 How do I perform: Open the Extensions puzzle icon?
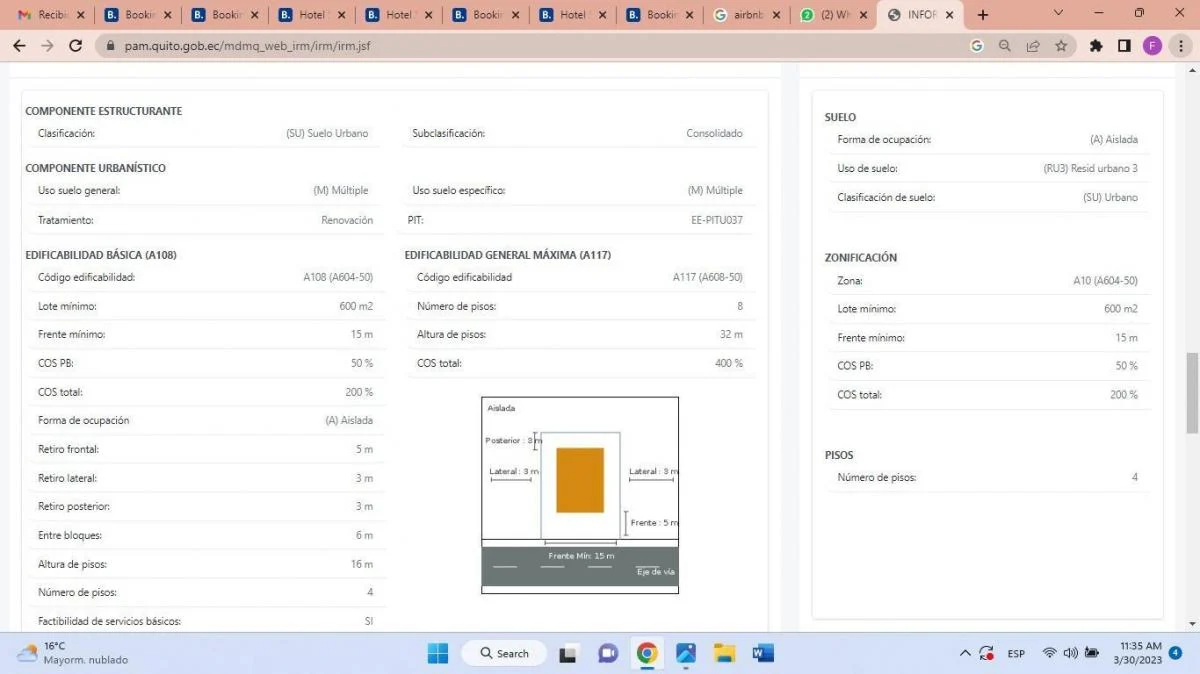(1096, 46)
